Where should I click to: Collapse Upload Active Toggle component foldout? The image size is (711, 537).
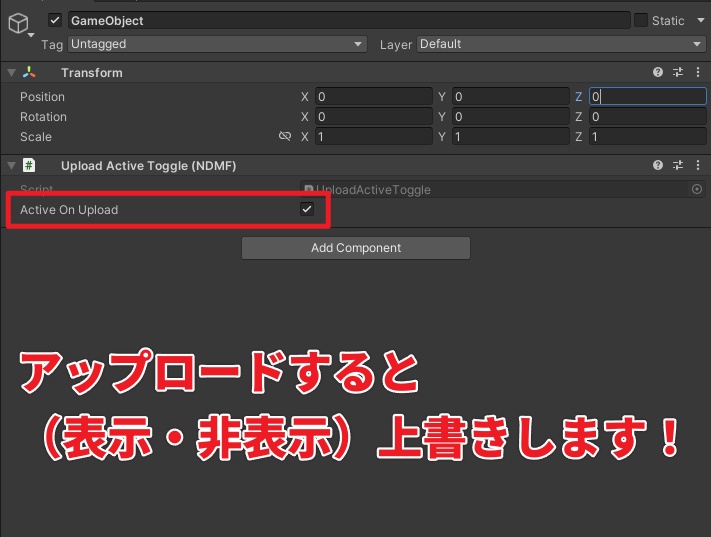(x=11, y=166)
